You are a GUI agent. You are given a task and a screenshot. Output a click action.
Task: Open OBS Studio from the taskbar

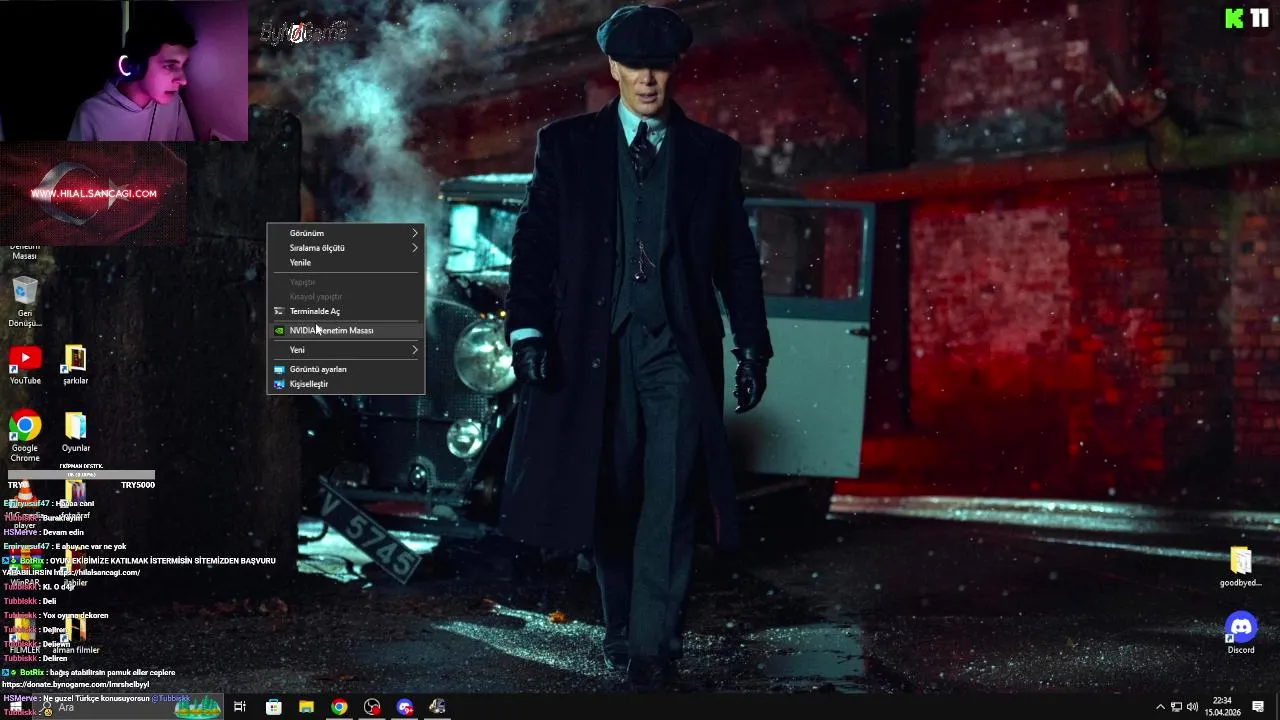click(372, 707)
